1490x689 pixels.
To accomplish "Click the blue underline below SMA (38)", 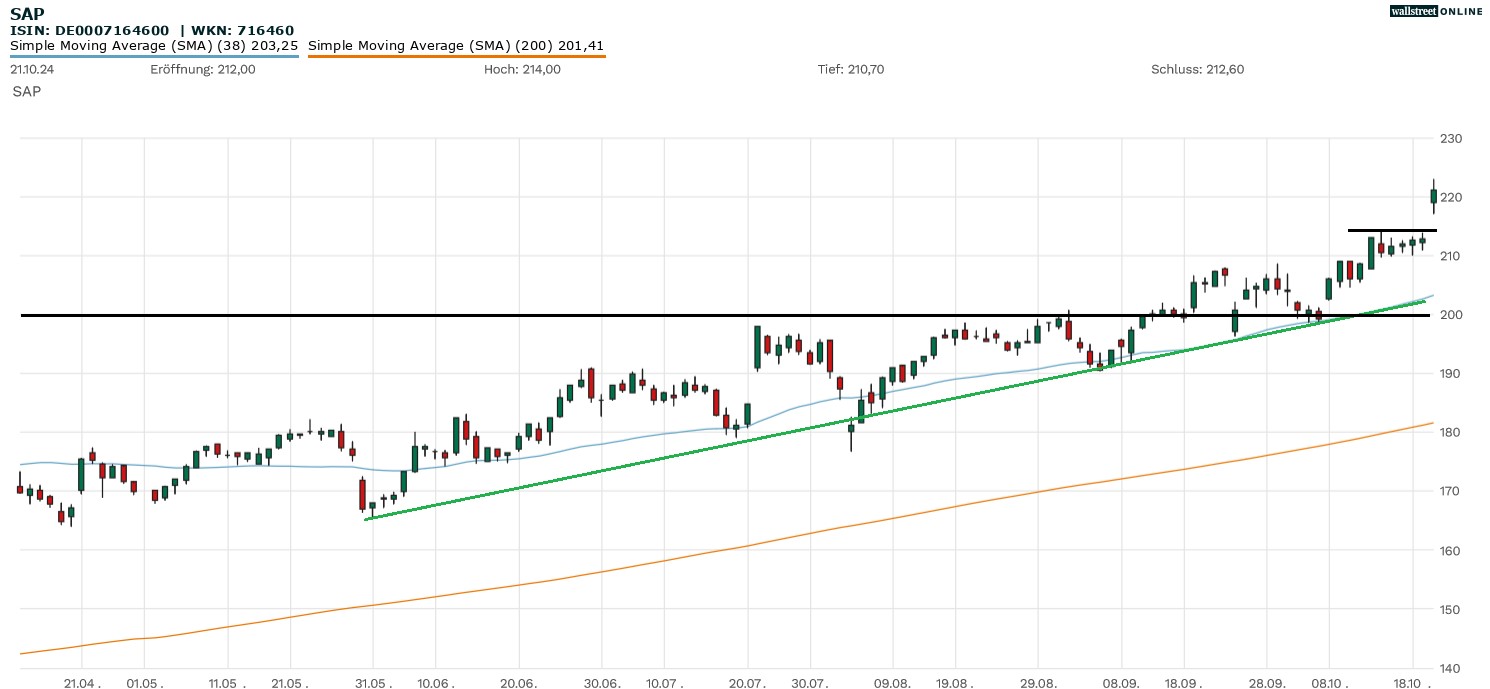I will pos(154,56).
